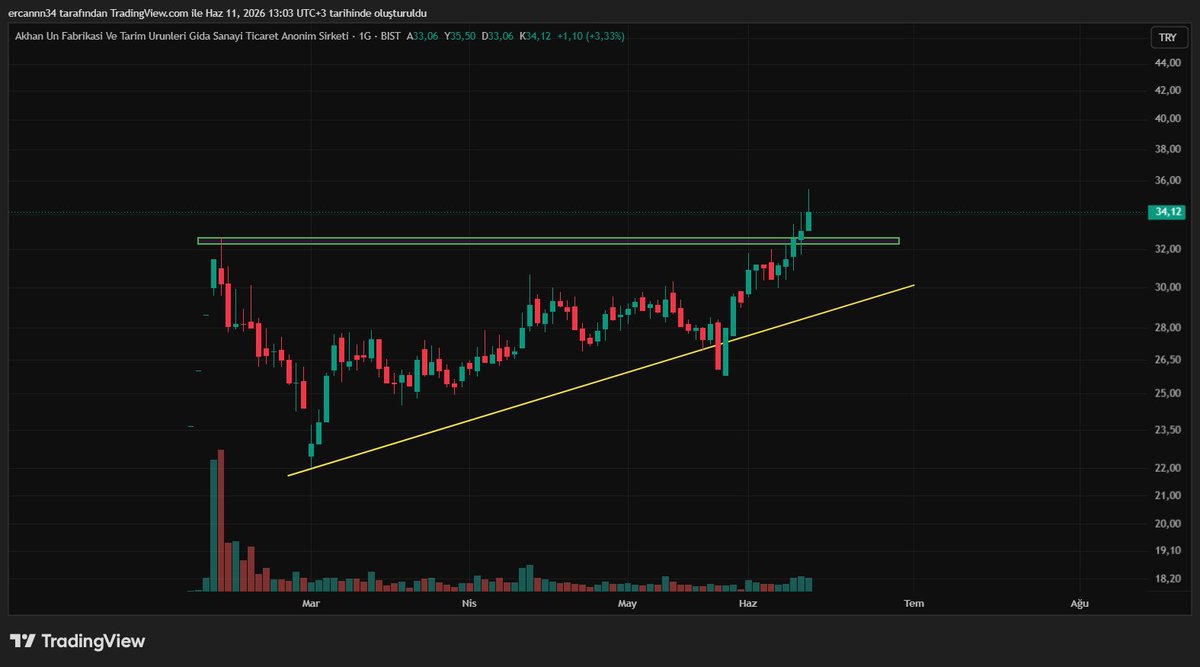The image size is (1200, 667).
Task: Click the 38,00 price axis label
Action: pyautogui.click(x=1168, y=148)
